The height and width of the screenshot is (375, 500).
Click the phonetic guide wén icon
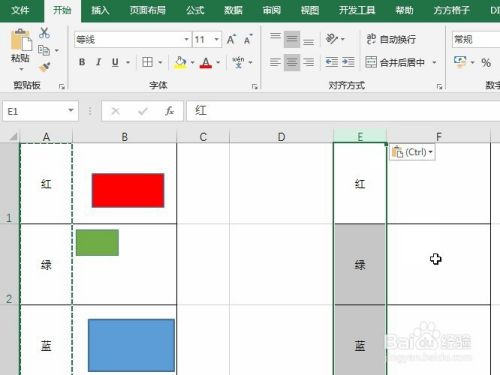tap(238, 62)
